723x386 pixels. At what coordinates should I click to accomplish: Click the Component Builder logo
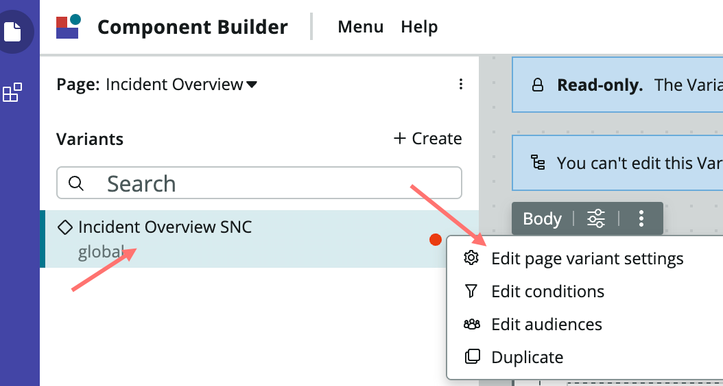68,27
